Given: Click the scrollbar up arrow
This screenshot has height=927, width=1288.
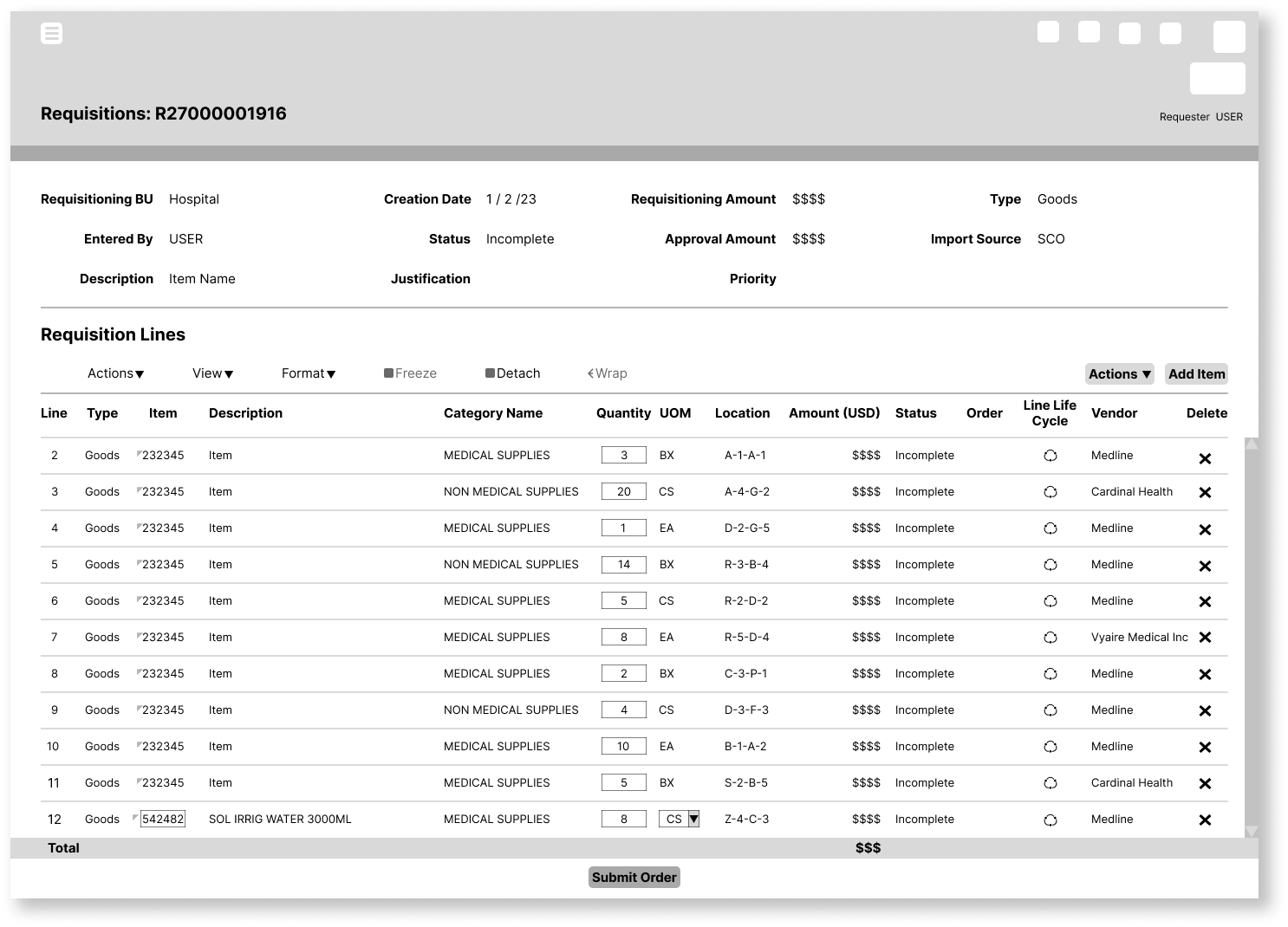Looking at the screenshot, I should [x=1252, y=444].
